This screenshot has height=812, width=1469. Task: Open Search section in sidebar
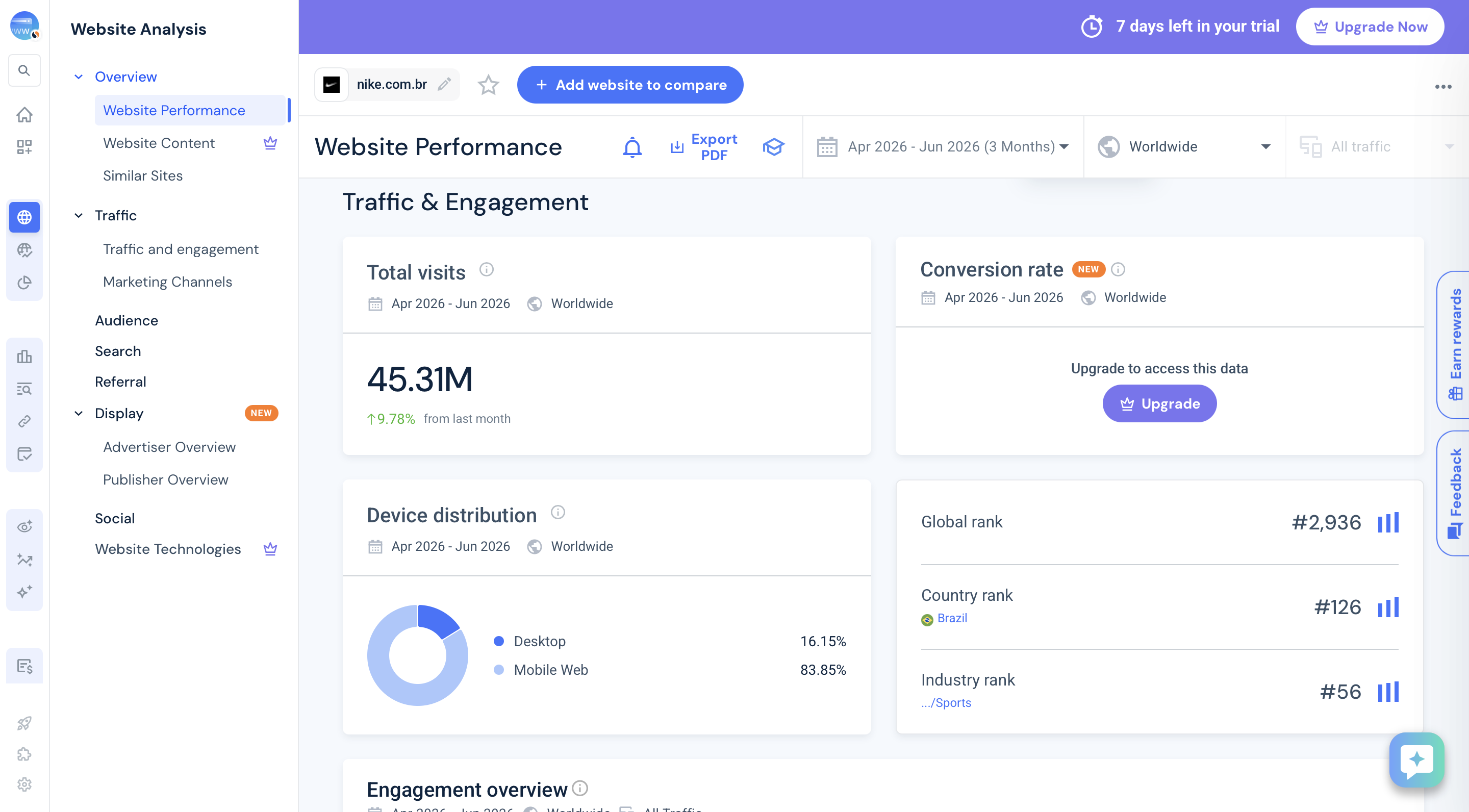tap(117, 351)
